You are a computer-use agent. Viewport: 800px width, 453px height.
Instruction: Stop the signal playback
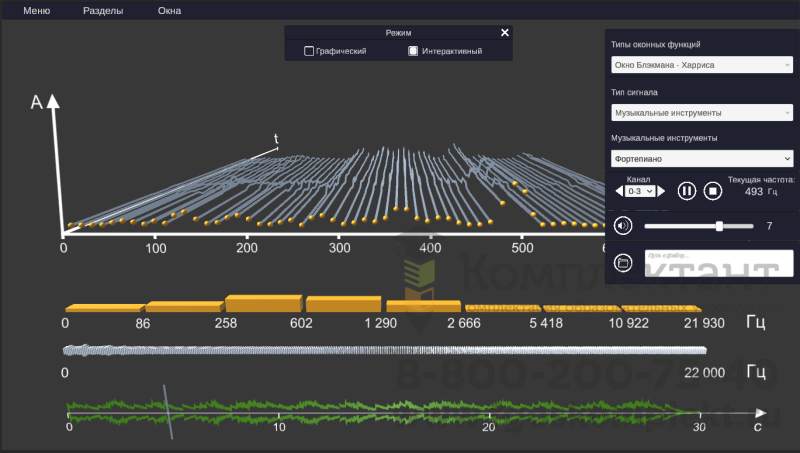(x=713, y=190)
